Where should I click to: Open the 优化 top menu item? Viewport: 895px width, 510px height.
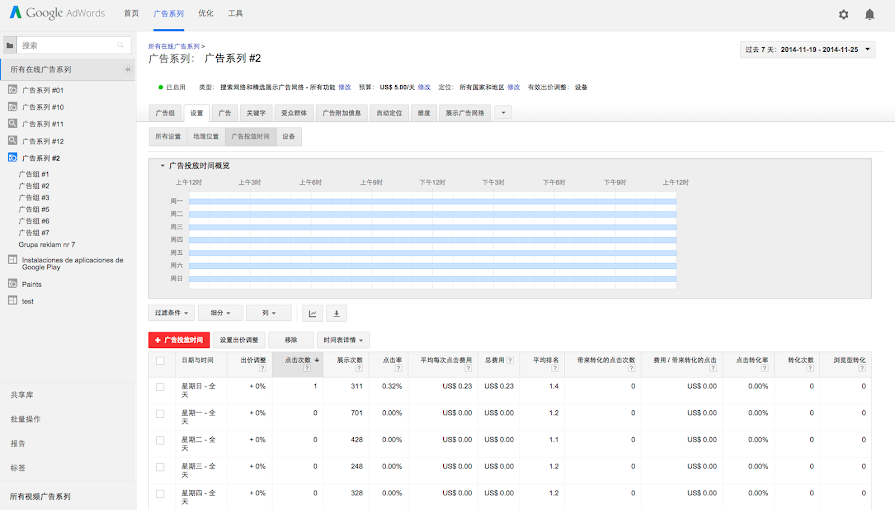(x=205, y=14)
